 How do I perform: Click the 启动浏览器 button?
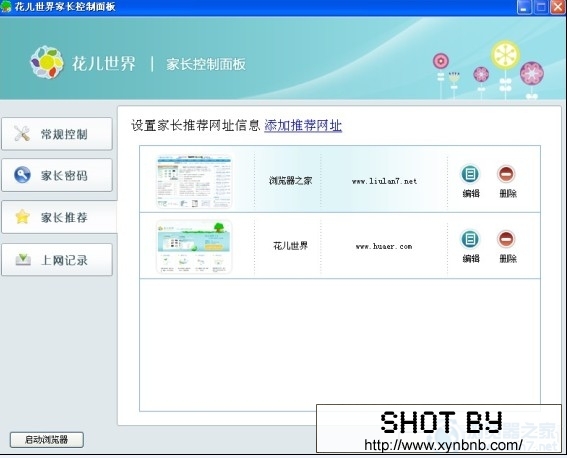click(47, 440)
